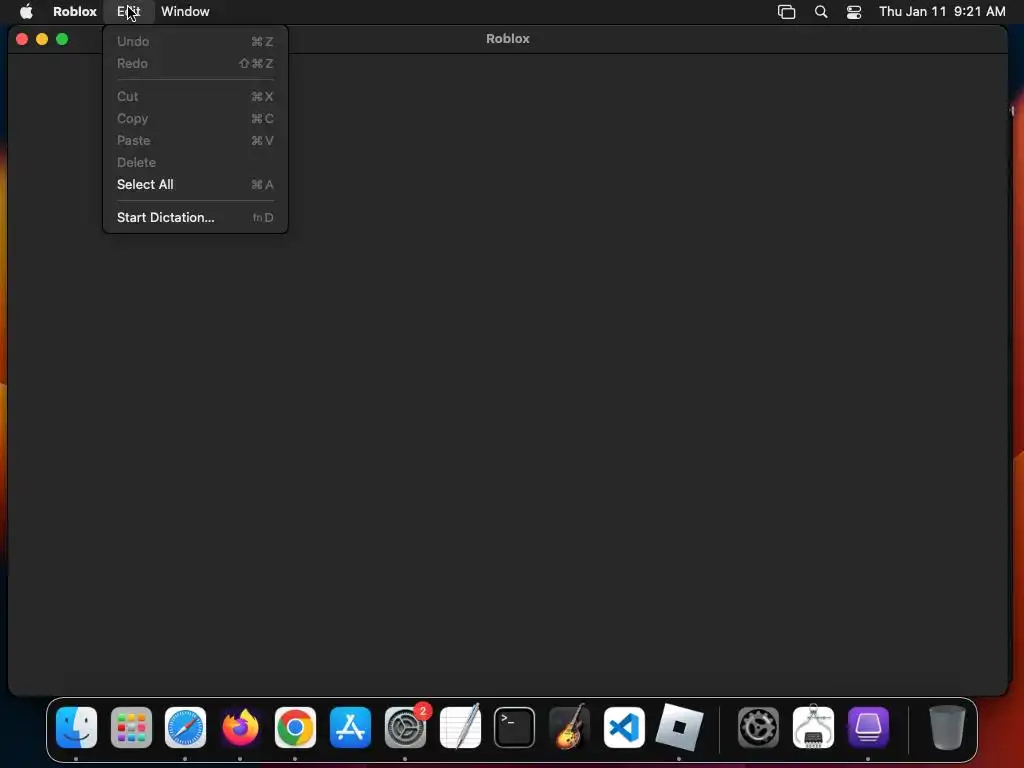
Task: Click the Cut menu entry
Action: [195, 96]
